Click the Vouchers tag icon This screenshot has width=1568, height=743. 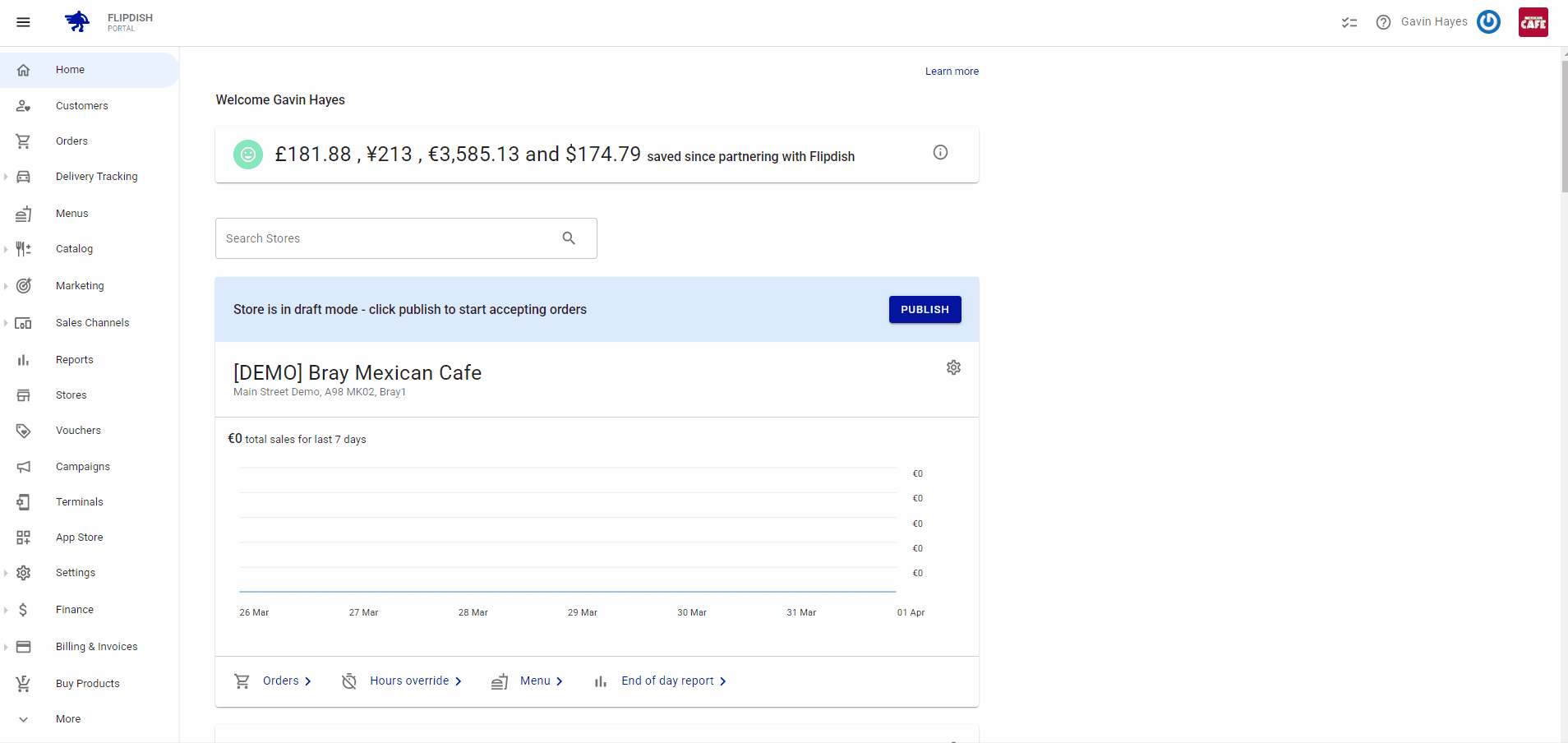23,431
